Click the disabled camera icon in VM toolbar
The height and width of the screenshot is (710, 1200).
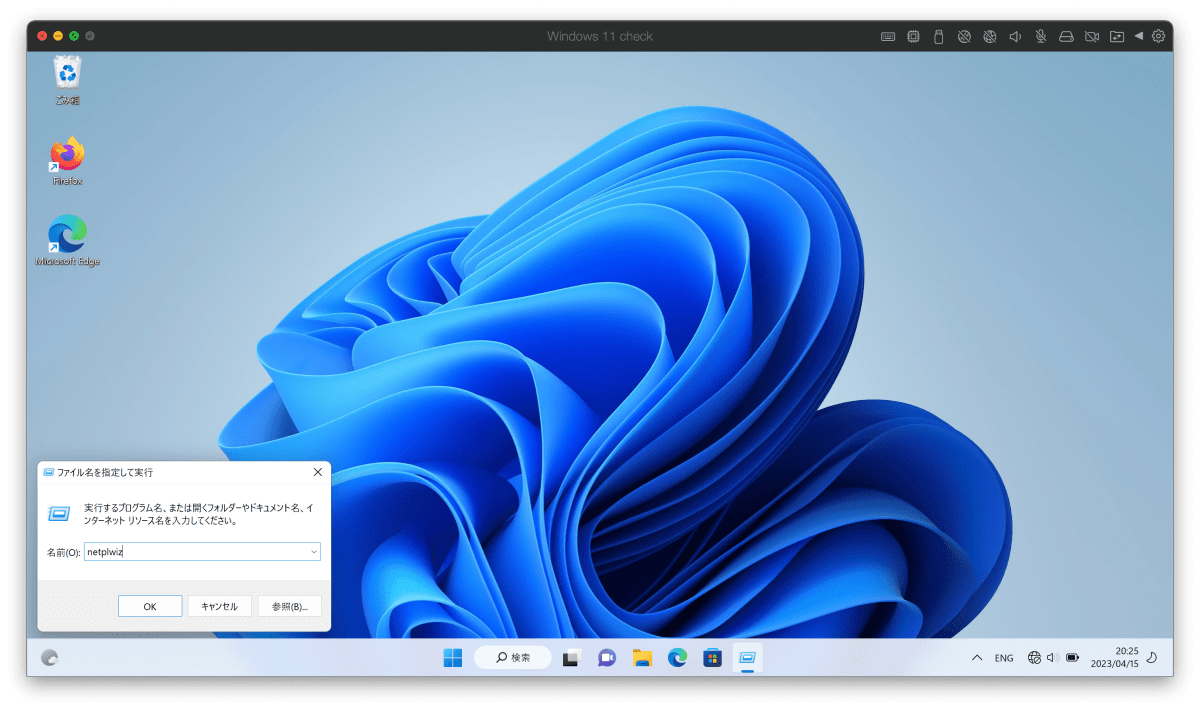1092,36
